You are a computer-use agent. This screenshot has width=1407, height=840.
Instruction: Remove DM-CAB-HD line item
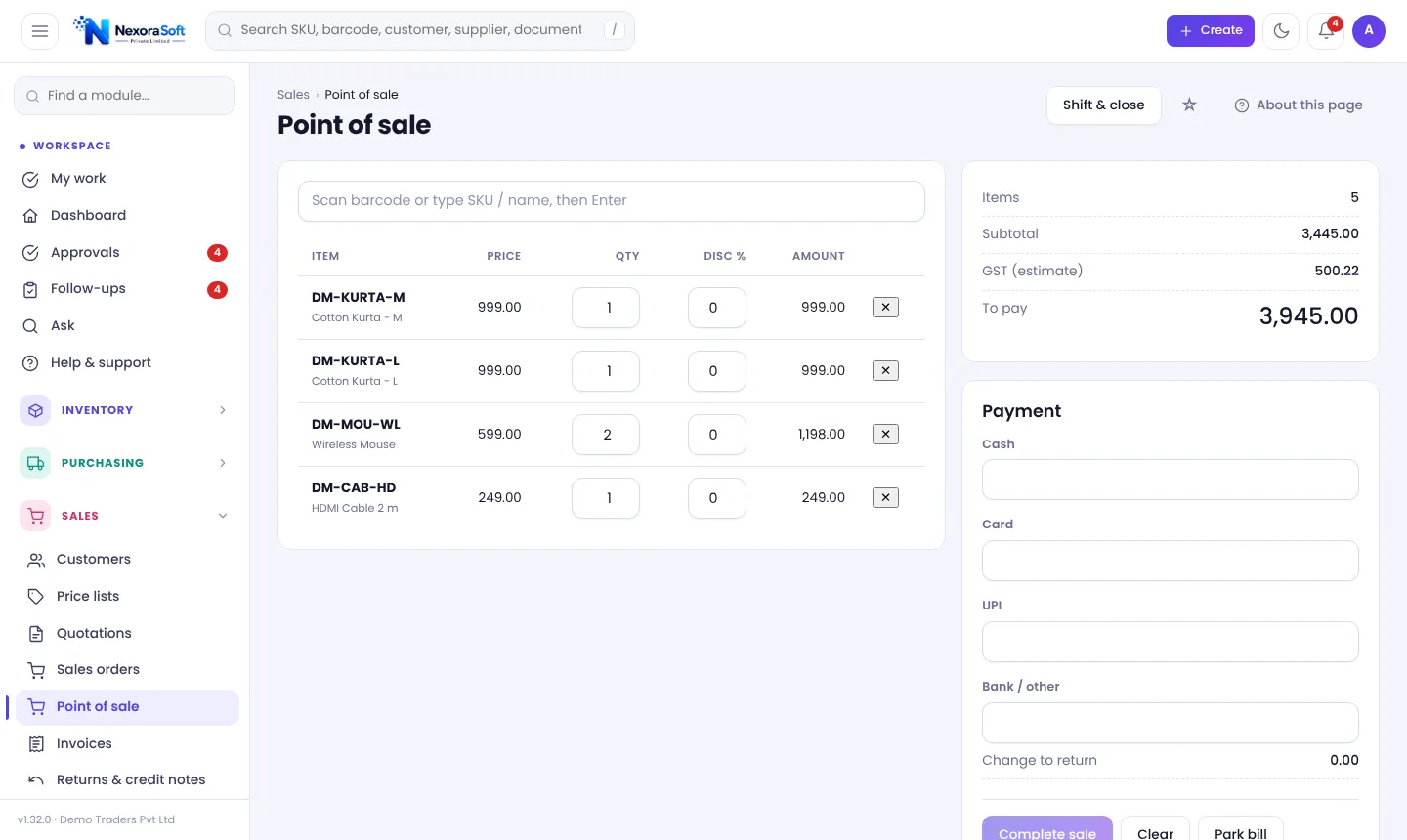click(885, 497)
